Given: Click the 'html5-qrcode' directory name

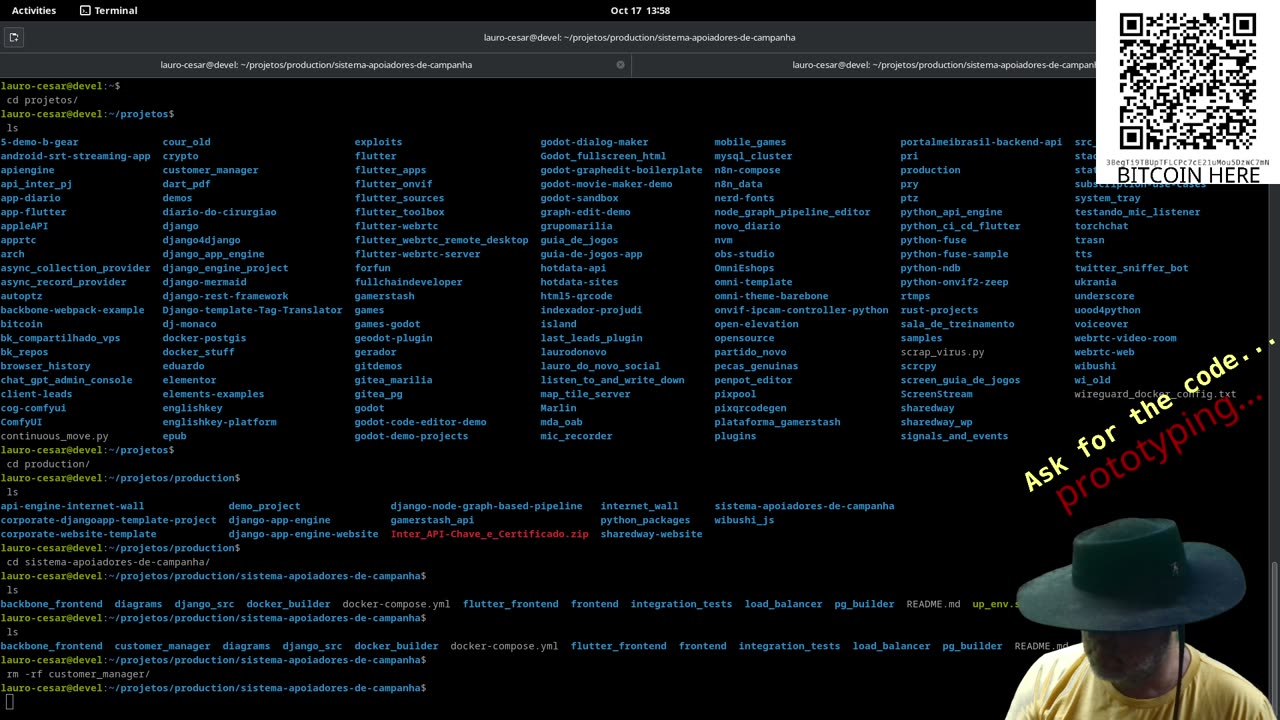Looking at the screenshot, I should (x=576, y=296).
